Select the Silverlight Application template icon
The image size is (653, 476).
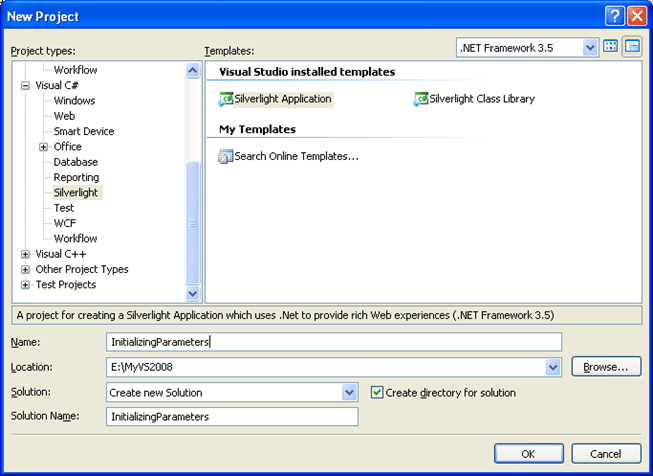[x=225, y=99]
